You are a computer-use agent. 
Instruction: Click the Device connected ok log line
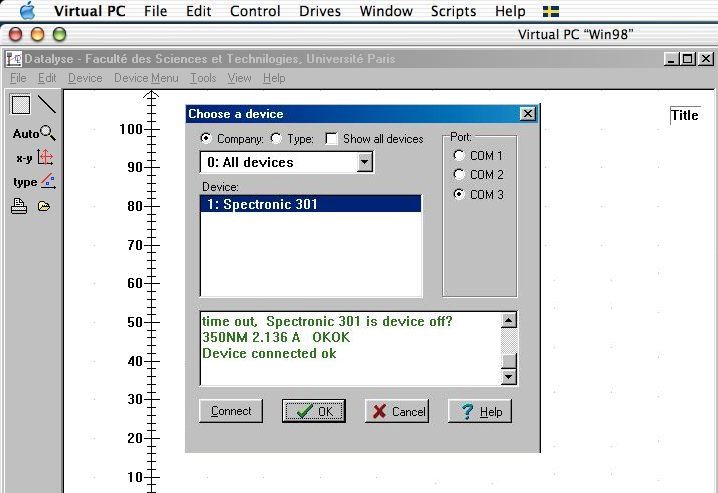(269, 353)
